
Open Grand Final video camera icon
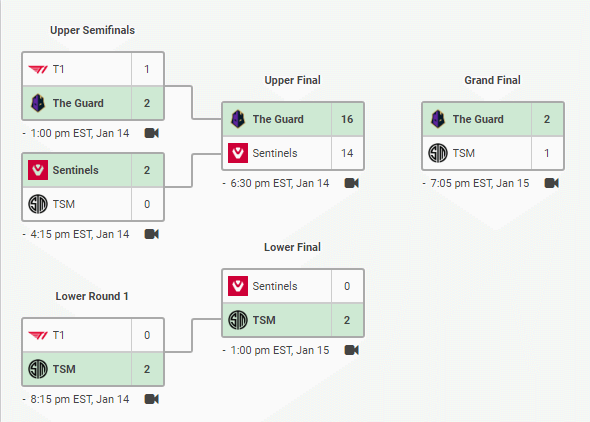point(552,183)
